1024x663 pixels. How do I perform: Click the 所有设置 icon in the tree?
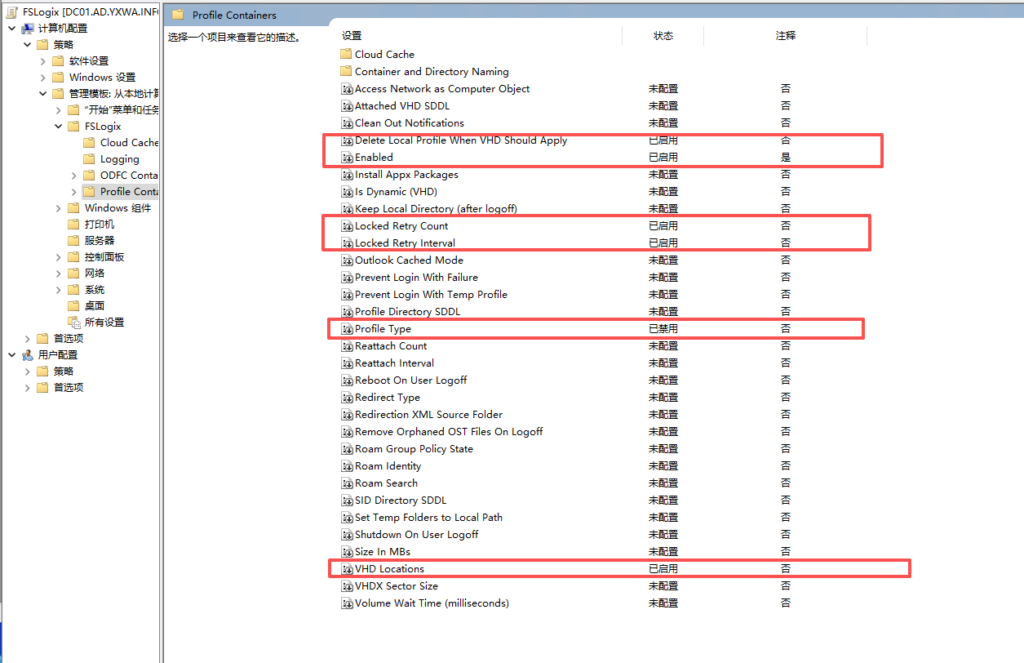tap(74, 322)
